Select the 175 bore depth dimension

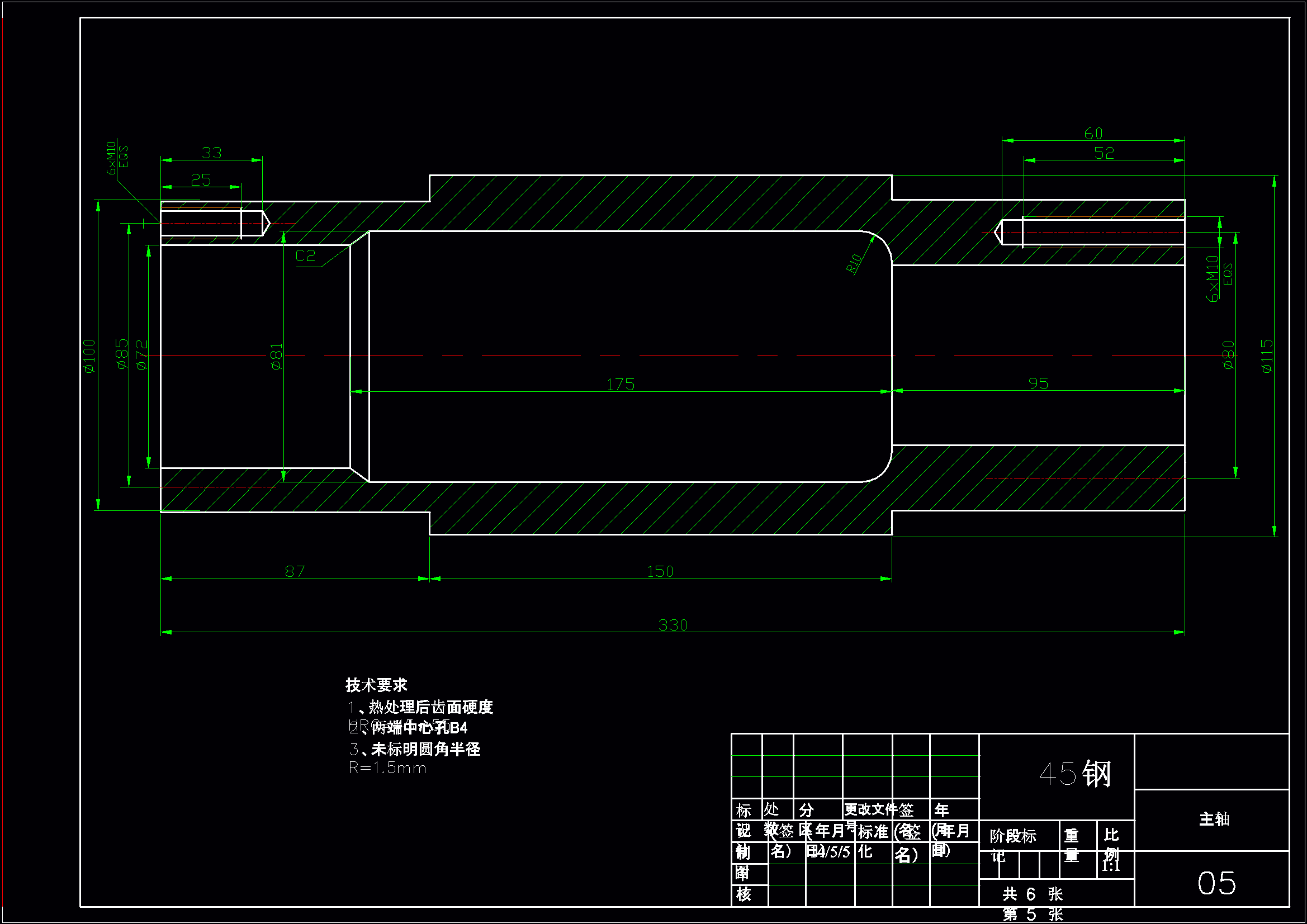coord(620,384)
